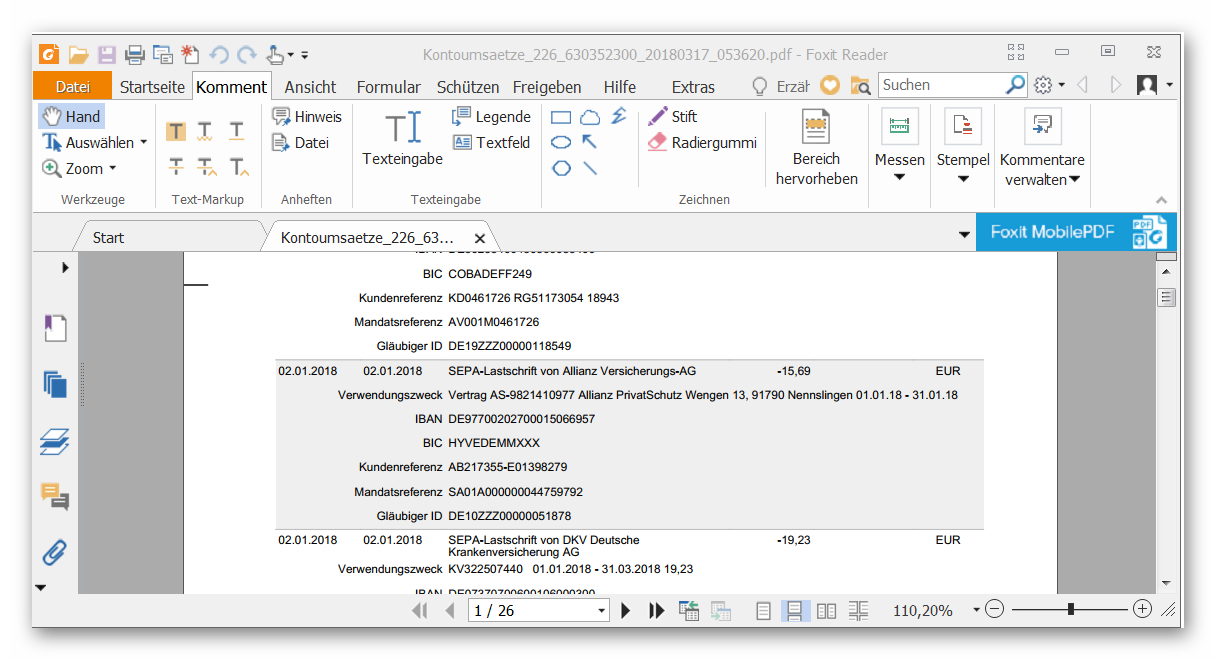Open the Comments side panel
This screenshot has height=660, width=1216.
click(55, 496)
